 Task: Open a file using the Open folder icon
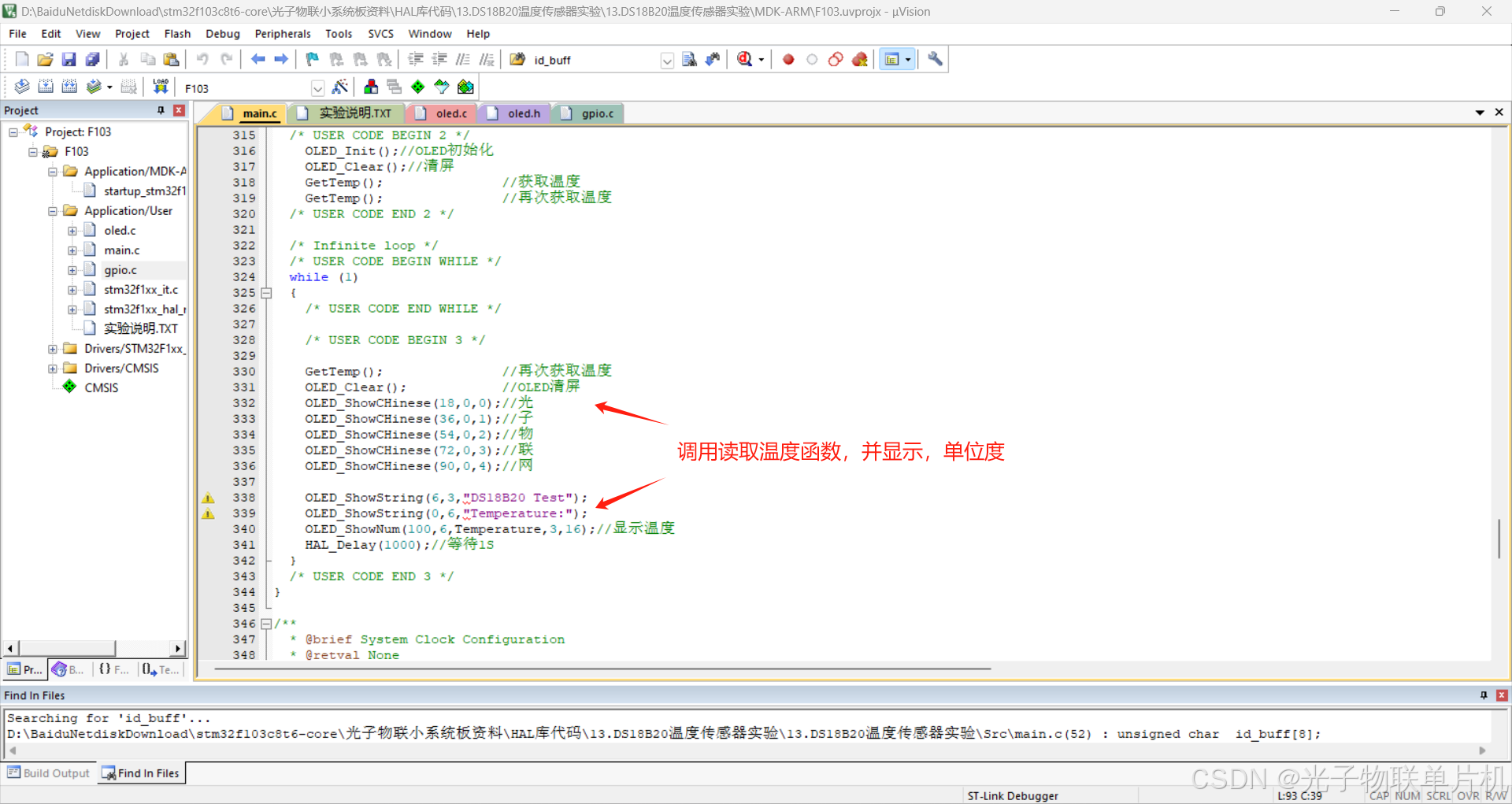tap(46, 59)
